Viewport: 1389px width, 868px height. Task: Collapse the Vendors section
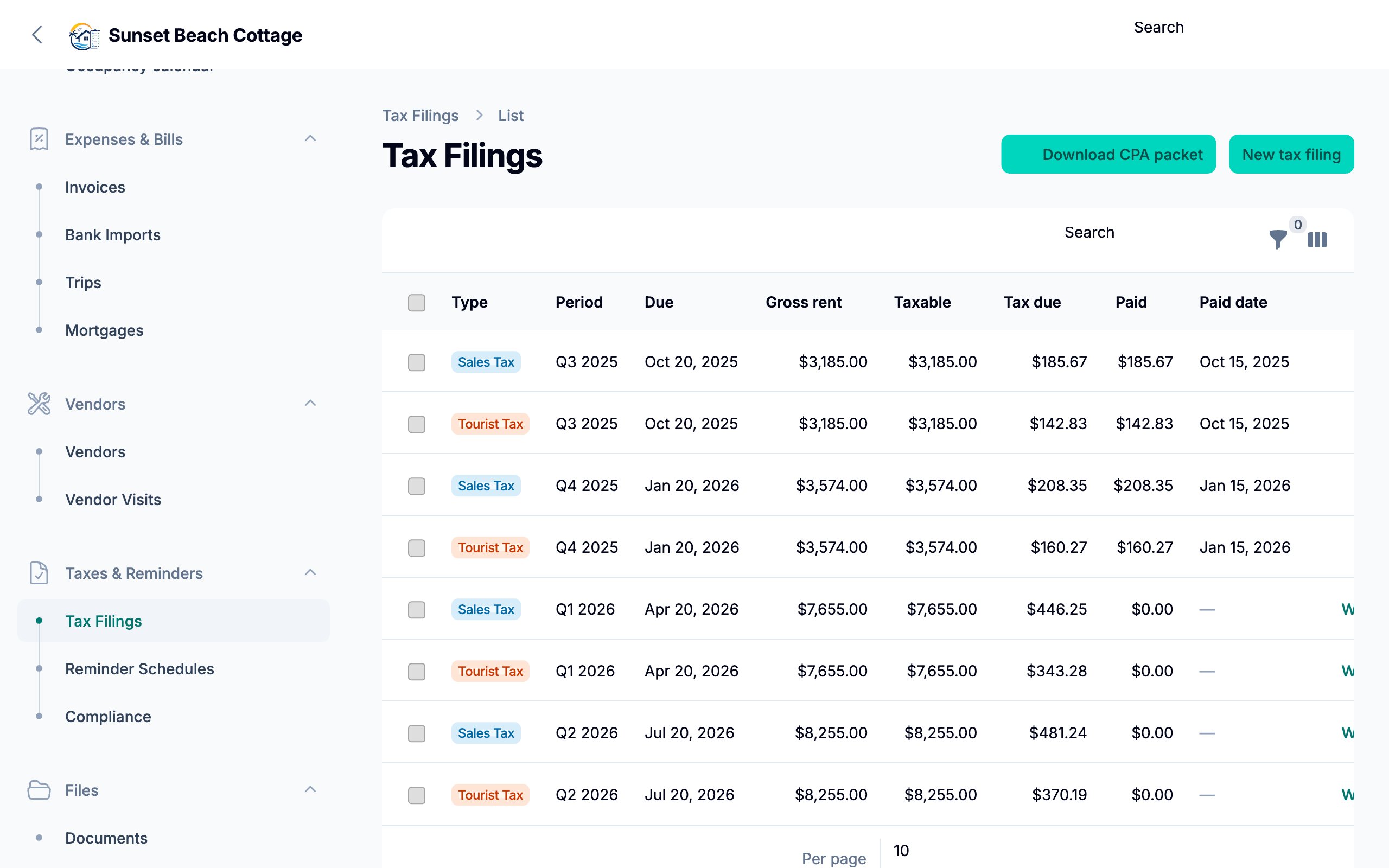[x=310, y=403]
